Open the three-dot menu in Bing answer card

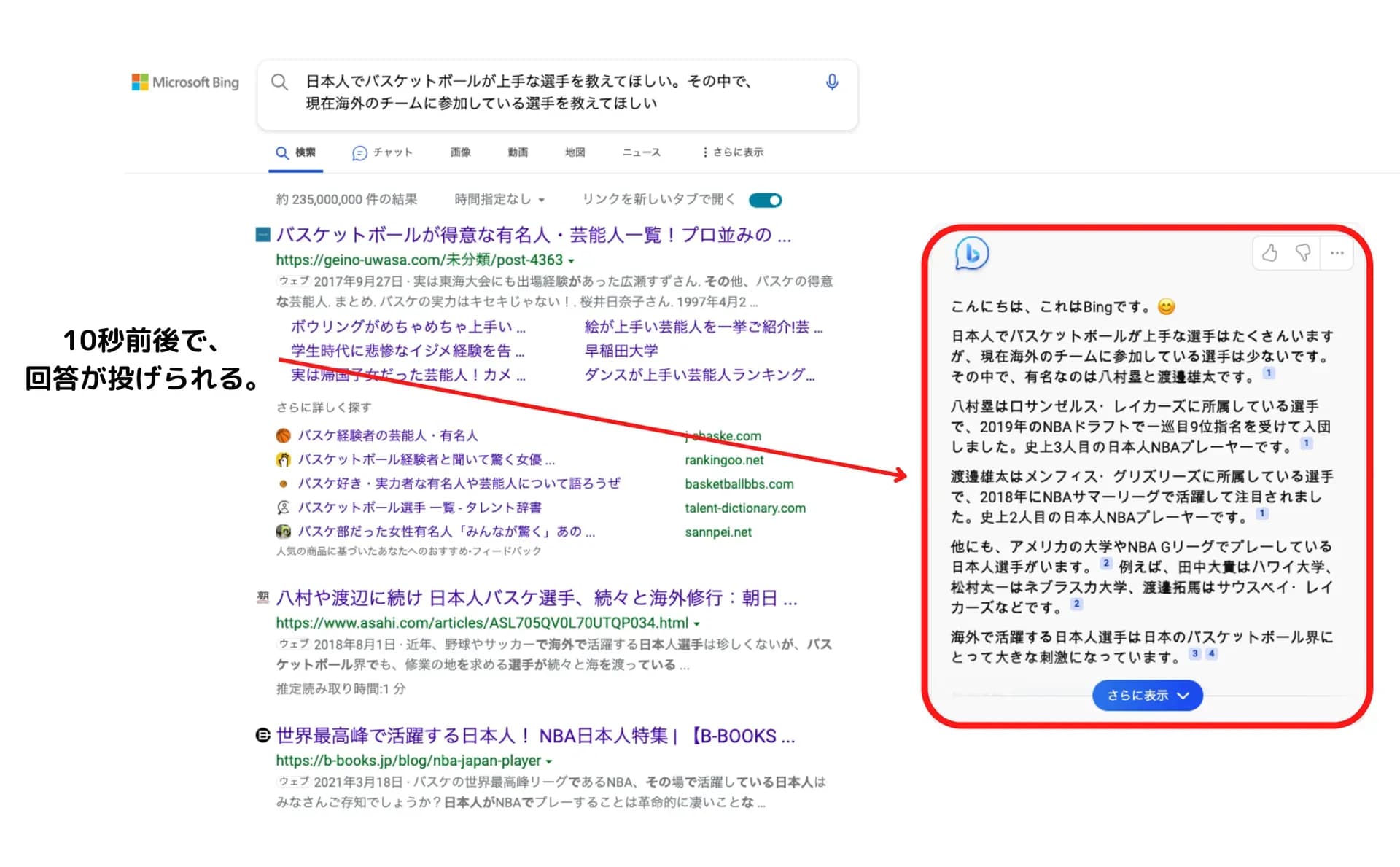[x=1337, y=253]
